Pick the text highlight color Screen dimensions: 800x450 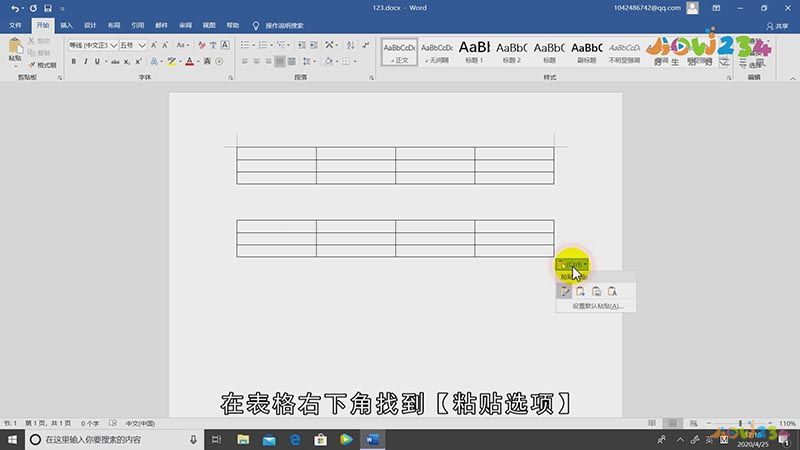click(172, 62)
